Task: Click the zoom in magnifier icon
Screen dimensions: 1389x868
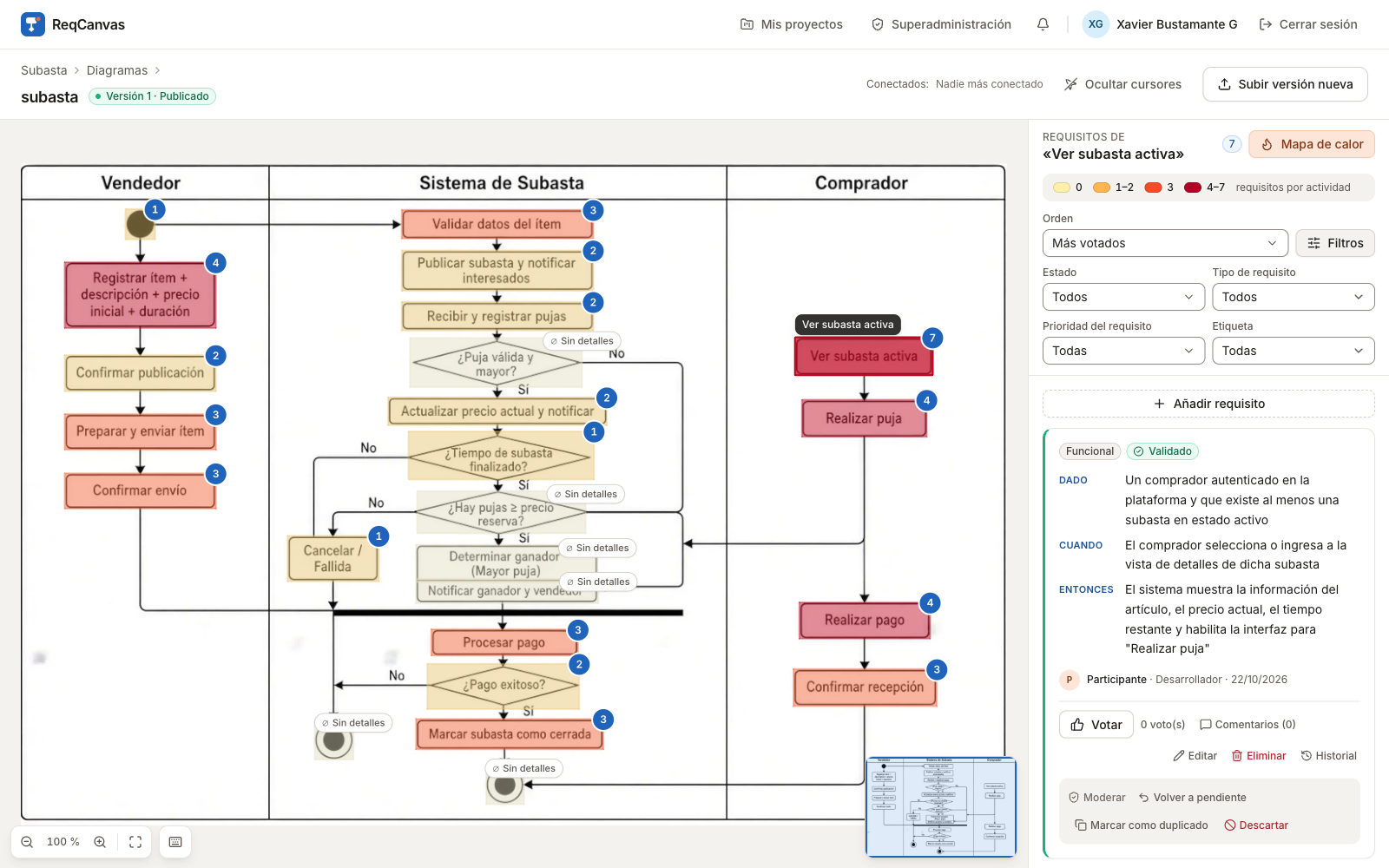Action: point(100,842)
